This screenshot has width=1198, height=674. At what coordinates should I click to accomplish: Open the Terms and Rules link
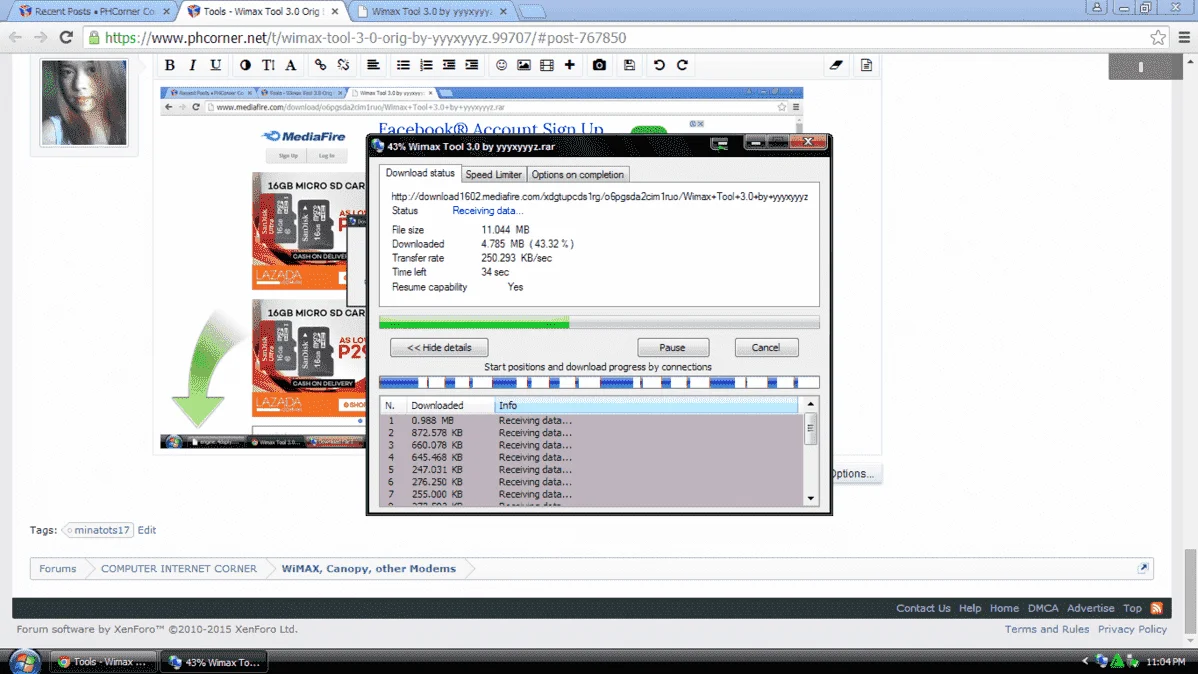[x=1047, y=629]
